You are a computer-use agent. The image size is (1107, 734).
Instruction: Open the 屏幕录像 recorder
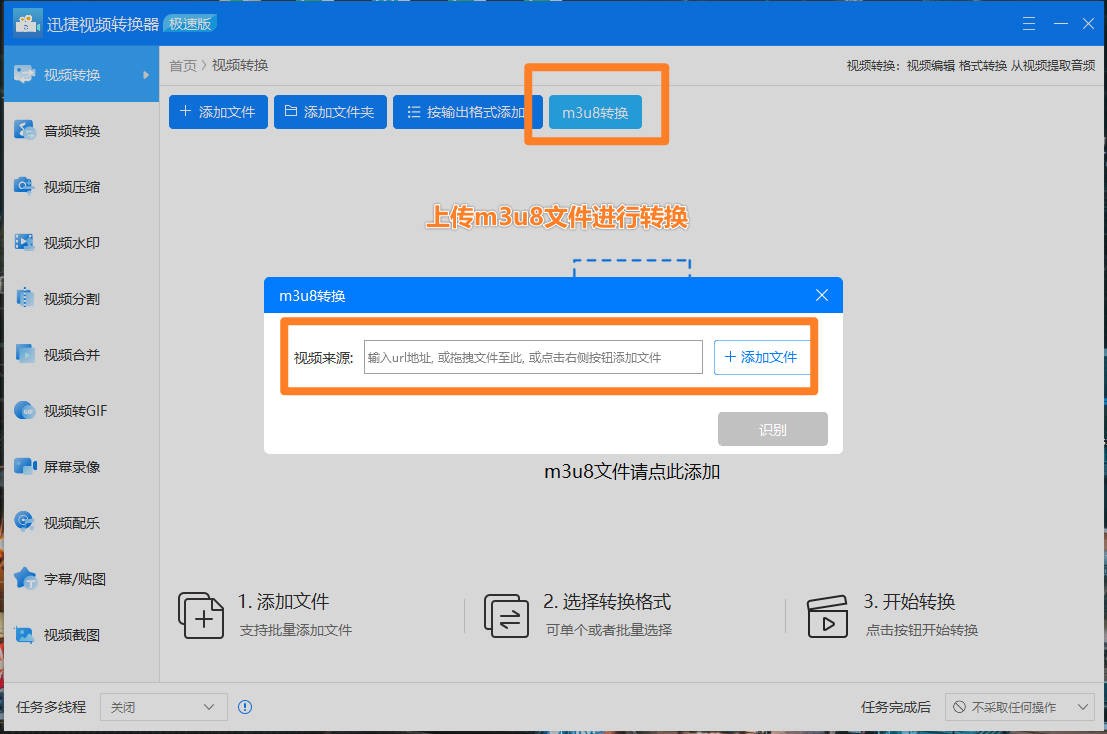point(75,465)
